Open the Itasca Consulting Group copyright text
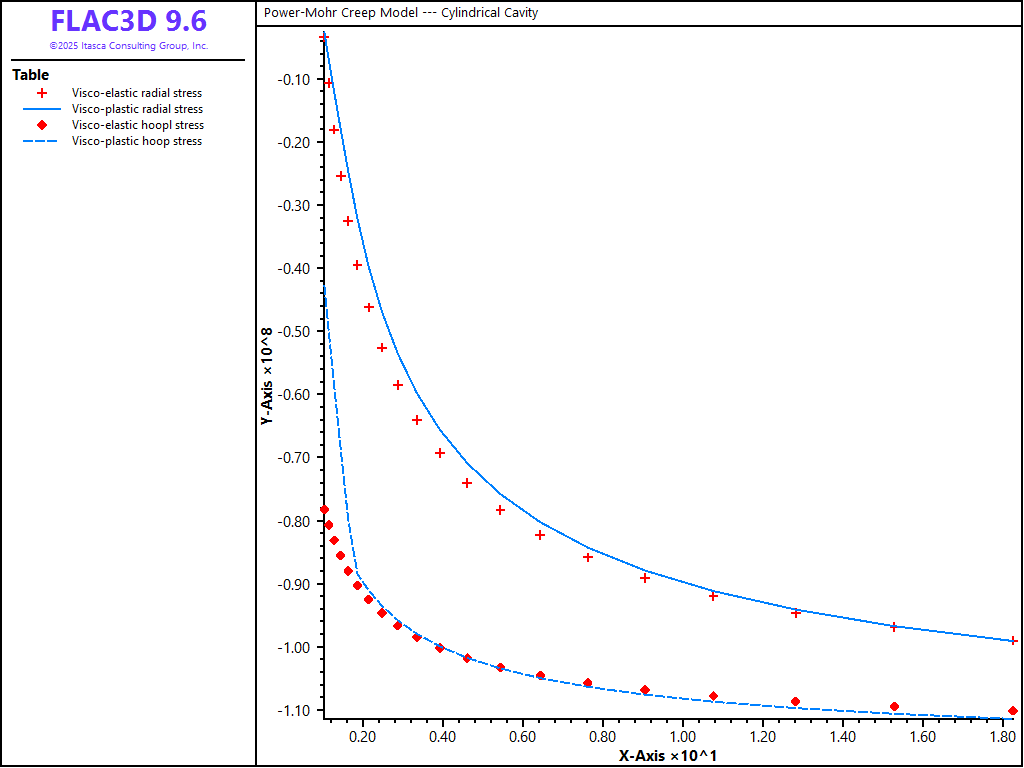Screen dimensions: 1024x768 click(129, 46)
